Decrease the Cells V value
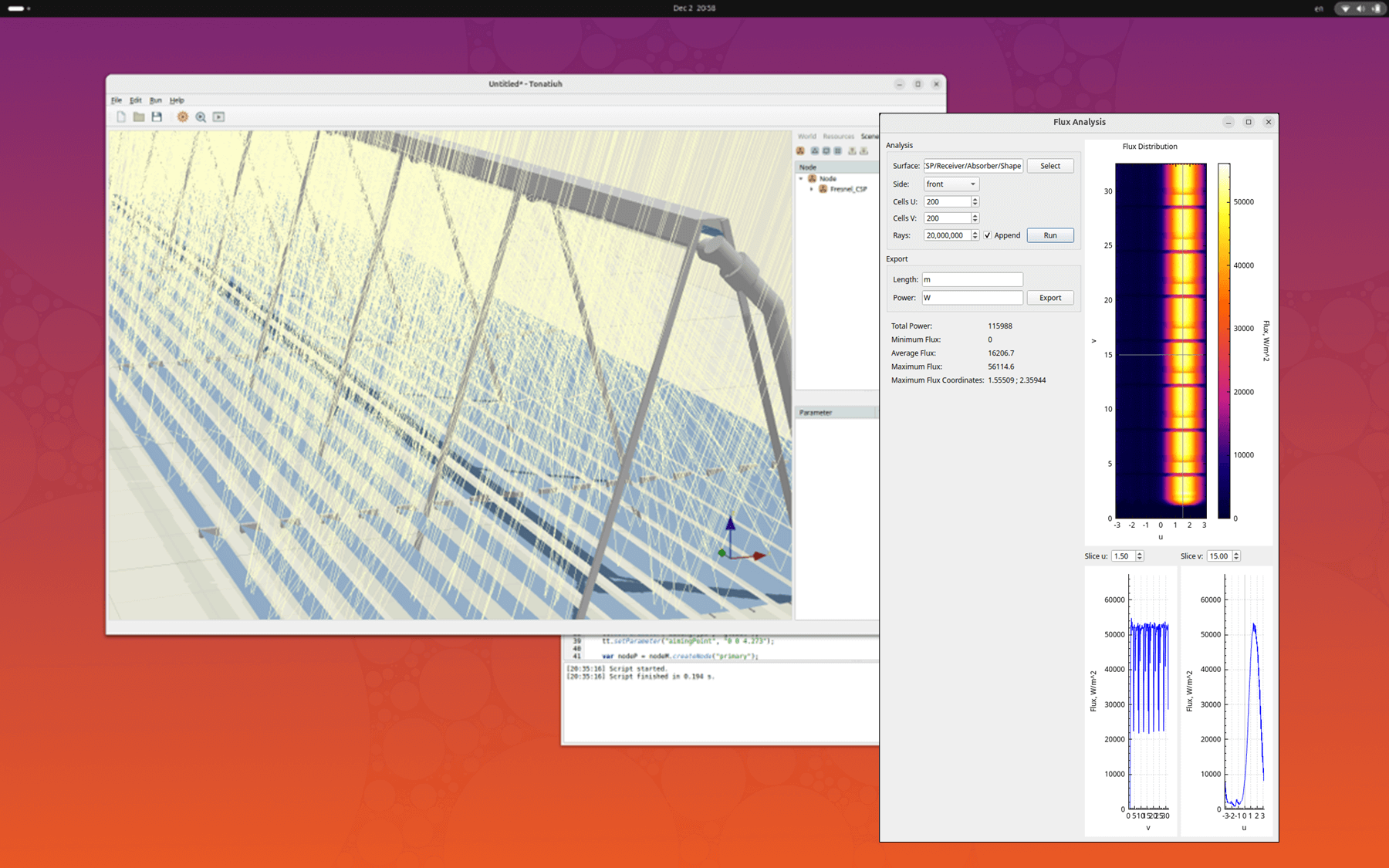This screenshot has height=868, width=1389. [975, 221]
